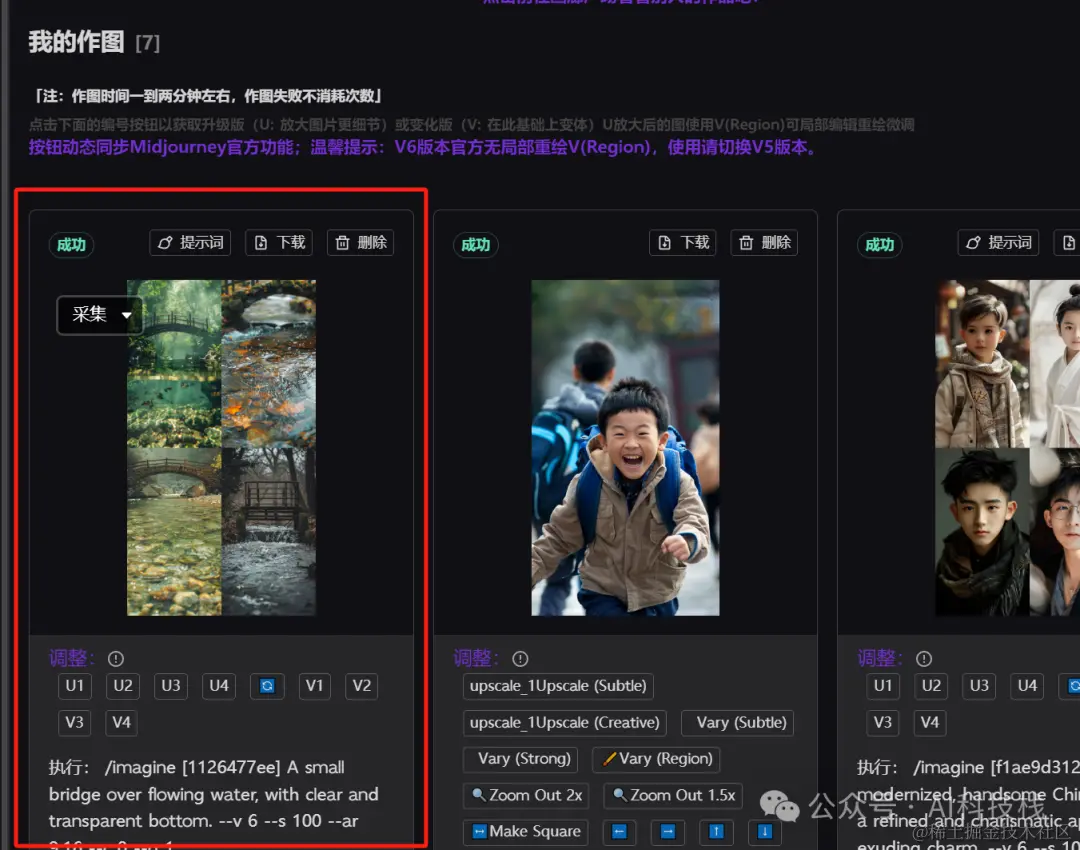Screen dimensions: 1080x850
Task: Click the 成功 status badge on portraits card
Action: [880, 245]
